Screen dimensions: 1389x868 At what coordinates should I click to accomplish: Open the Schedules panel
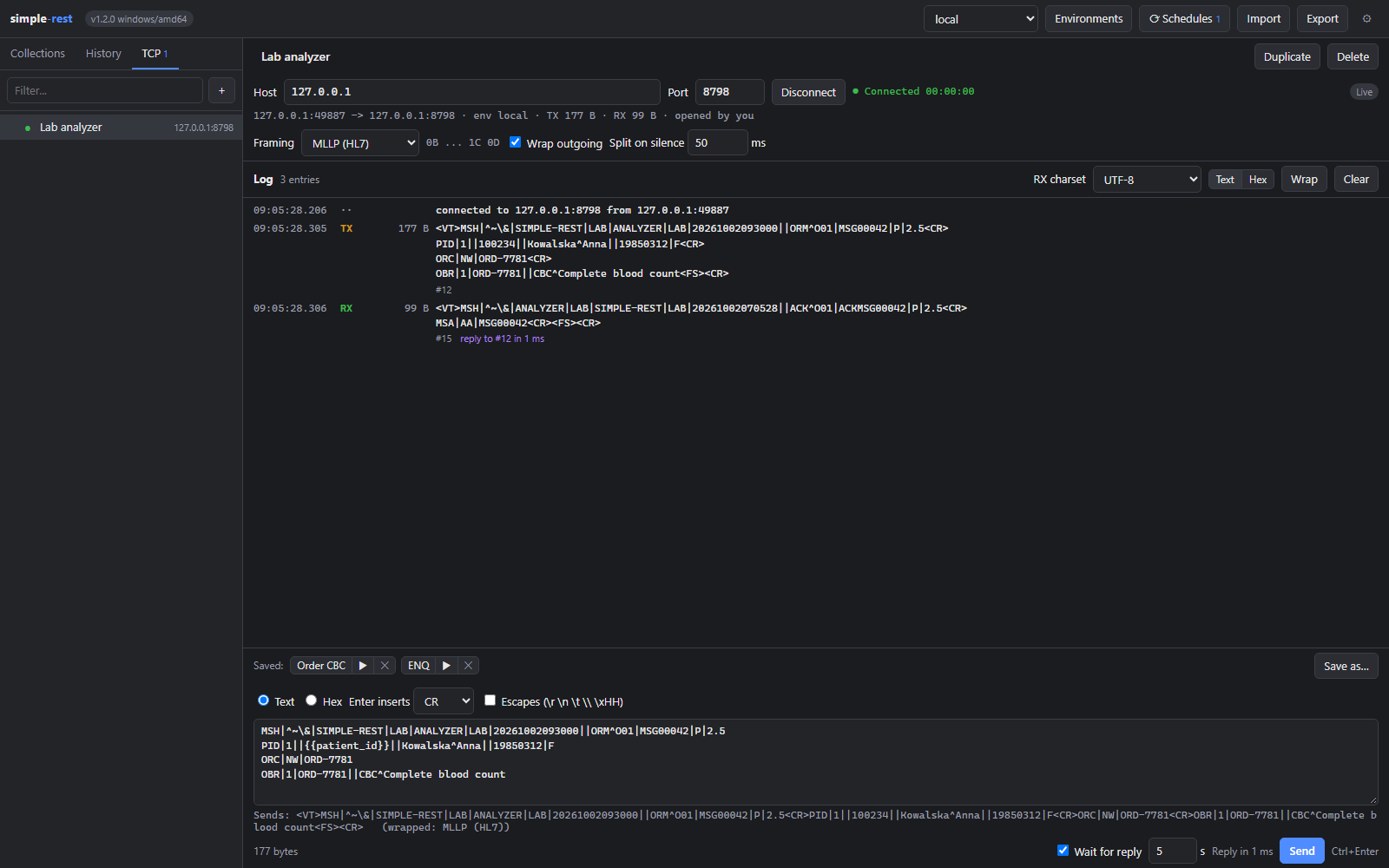pos(1184,19)
